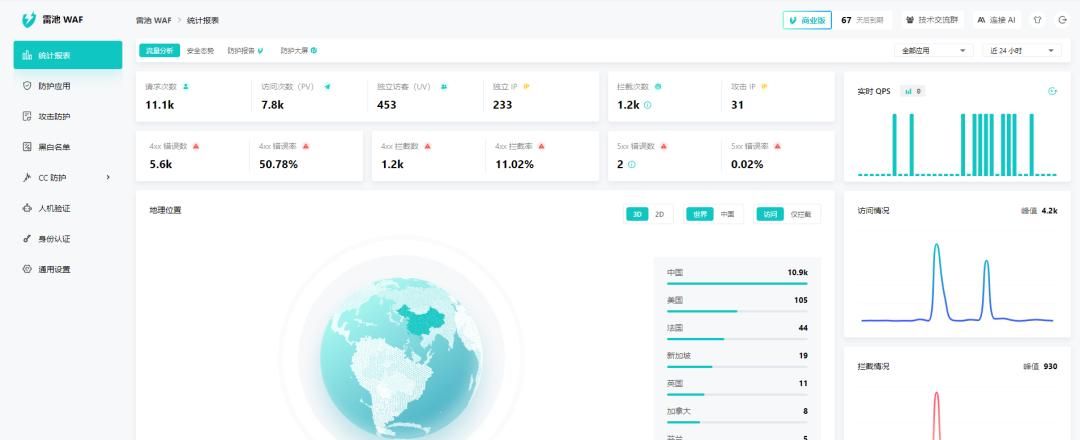Click the 商业版 button

click(807, 20)
